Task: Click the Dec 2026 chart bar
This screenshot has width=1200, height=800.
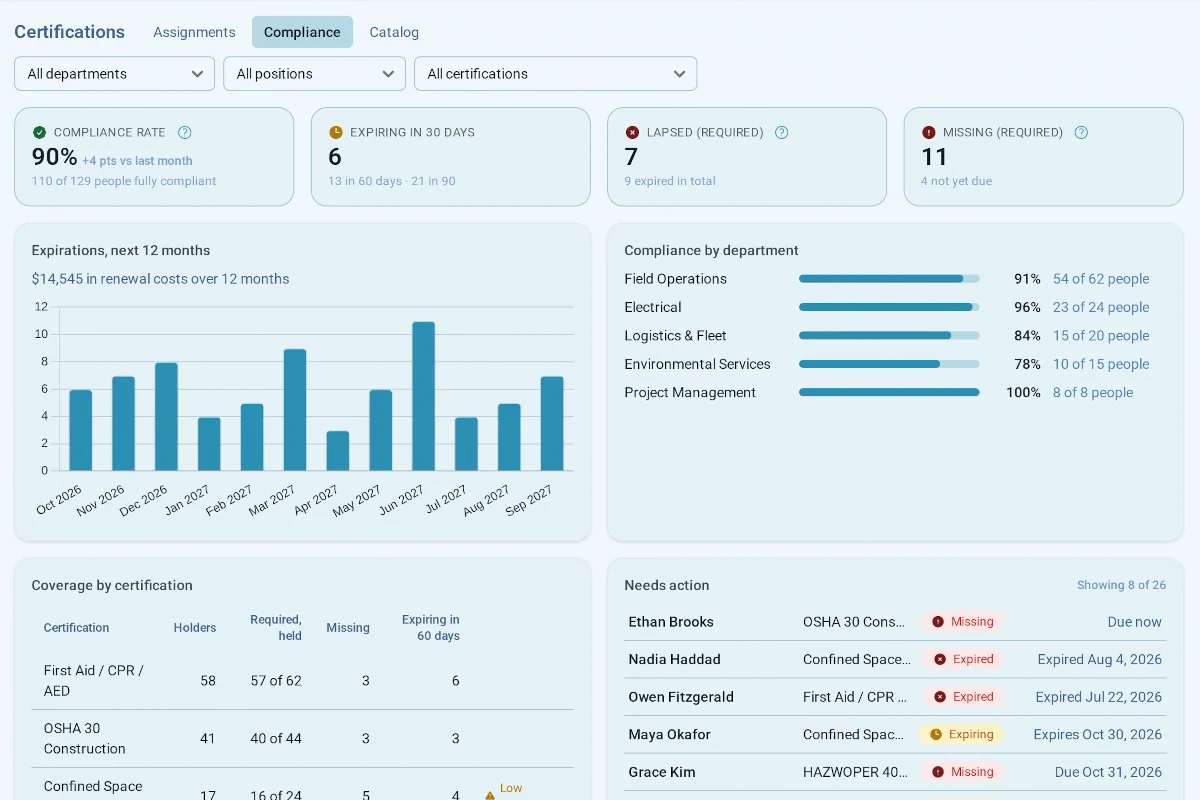Action: tap(166, 417)
